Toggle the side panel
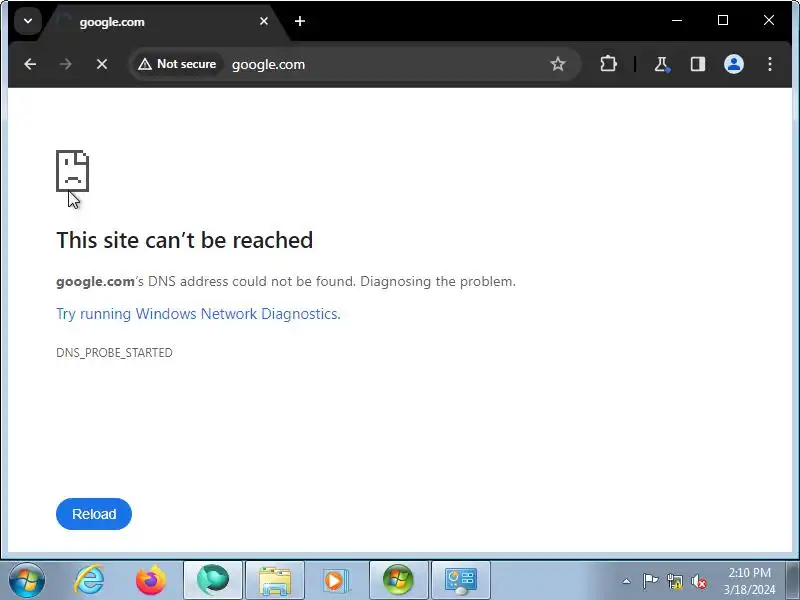800x600 pixels. pyautogui.click(x=698, y=64)
